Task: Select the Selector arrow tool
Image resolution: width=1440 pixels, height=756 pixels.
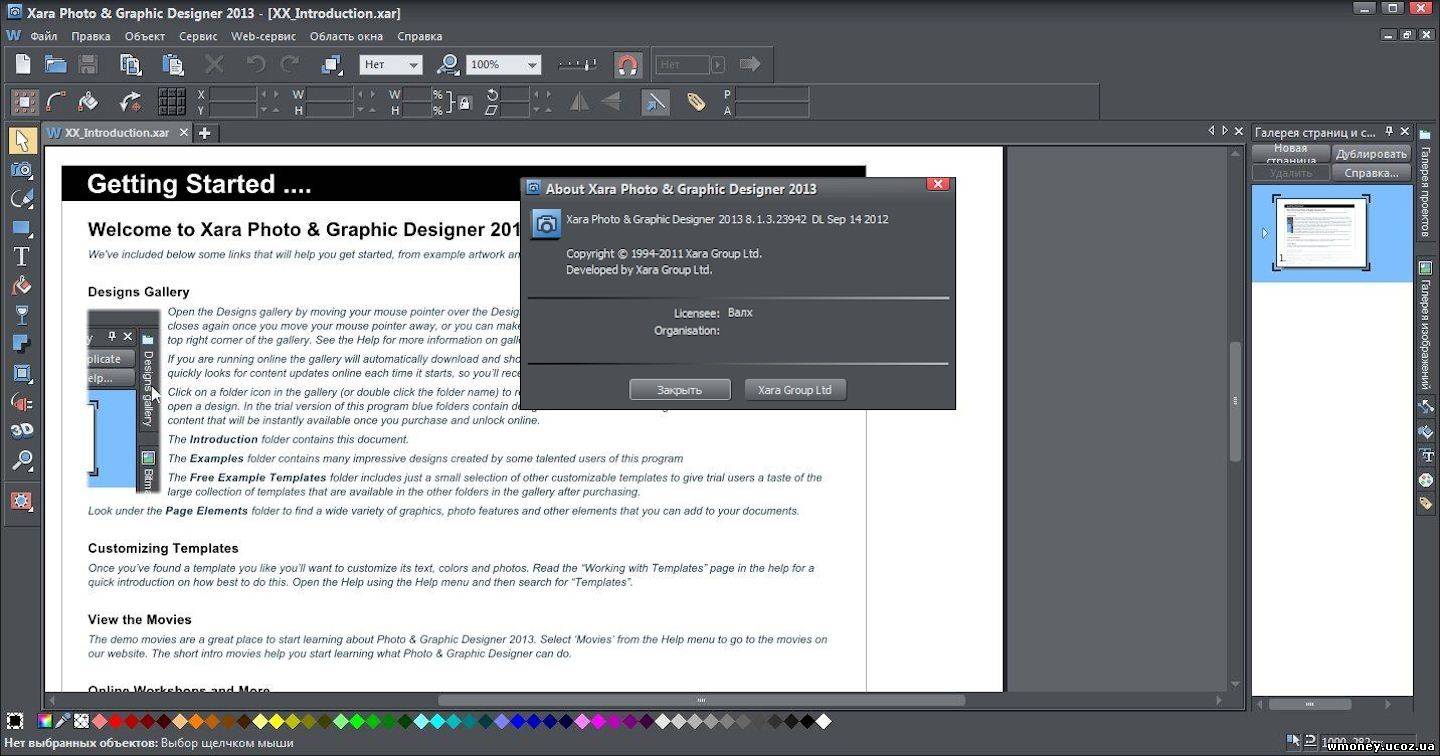Action: click(x=21, y=140)
